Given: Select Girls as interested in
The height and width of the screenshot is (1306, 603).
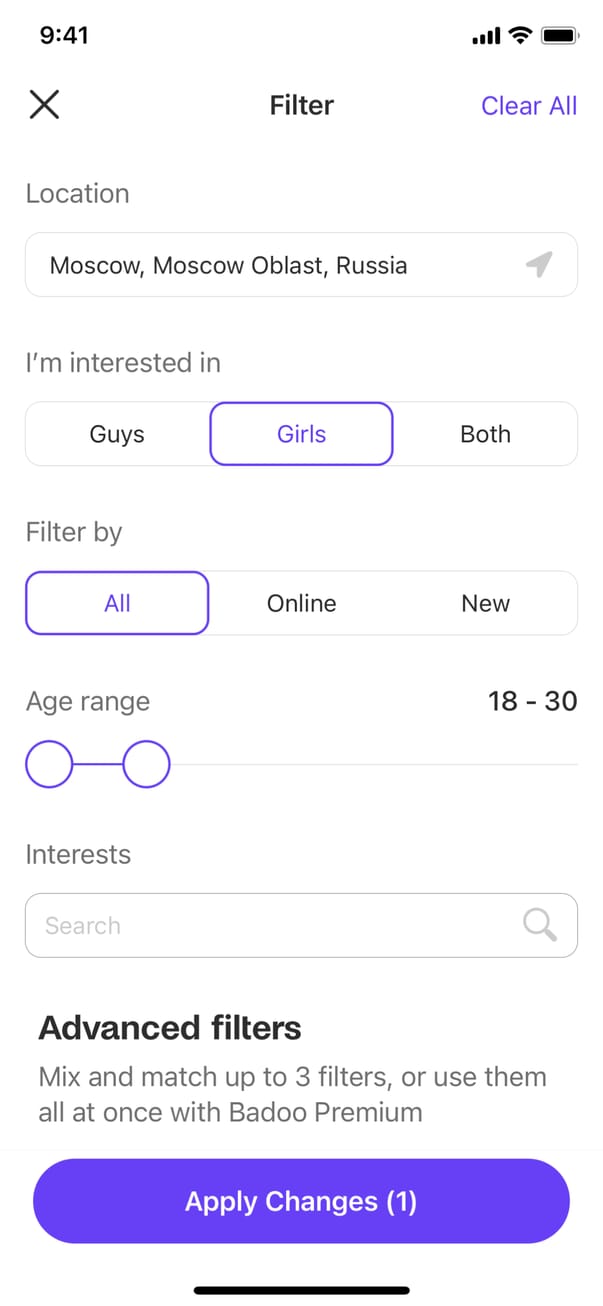Looking at the screenshot, I should 301,434.
